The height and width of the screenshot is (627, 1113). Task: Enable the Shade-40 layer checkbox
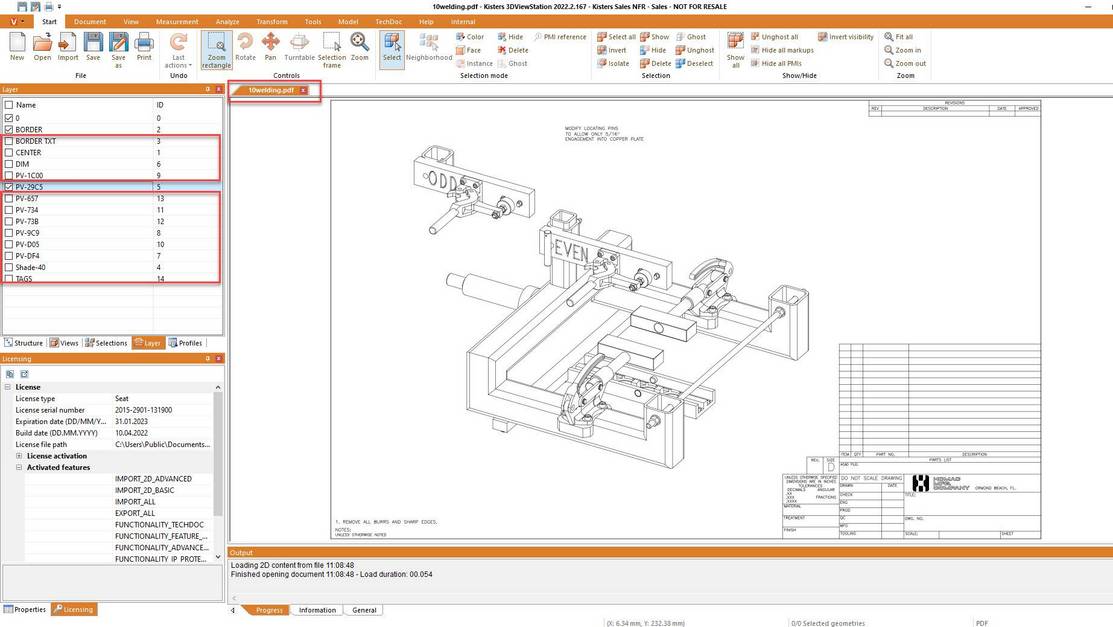[x=9, y=267]
